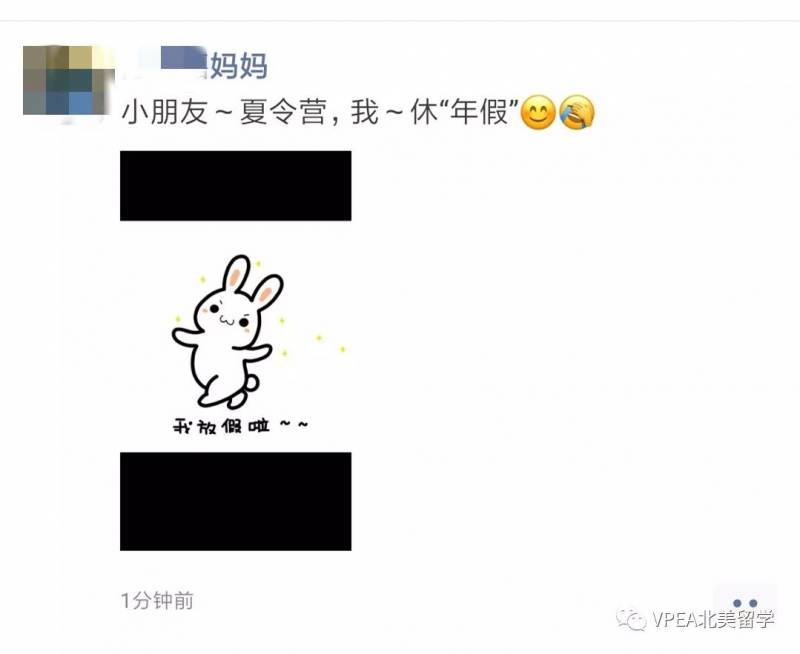Click the rabbit's round tail
This screenshot has height=654, width=800.
(x=251, y=382)
